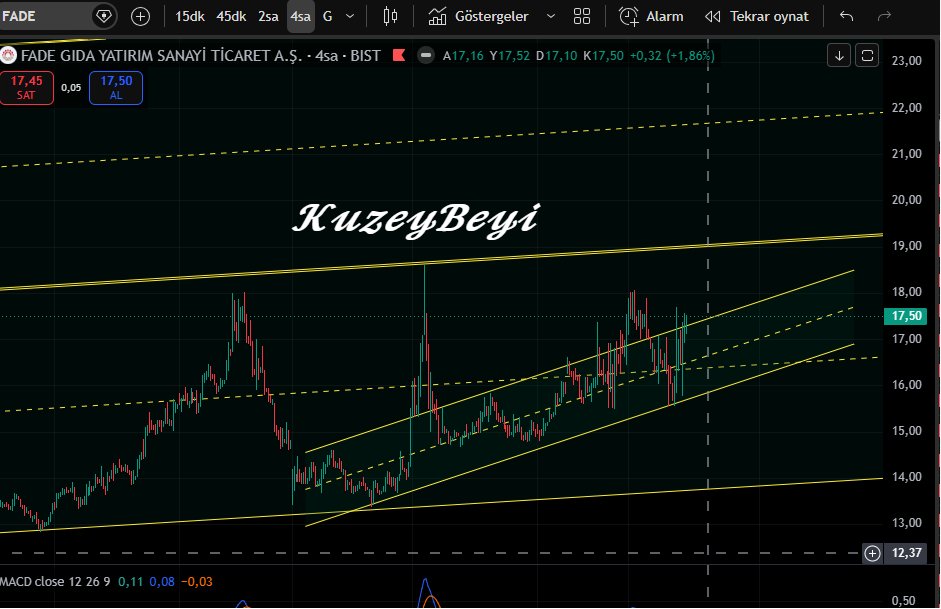
Task: Start bar replay with Tekrar oynat
Action: 757,17
